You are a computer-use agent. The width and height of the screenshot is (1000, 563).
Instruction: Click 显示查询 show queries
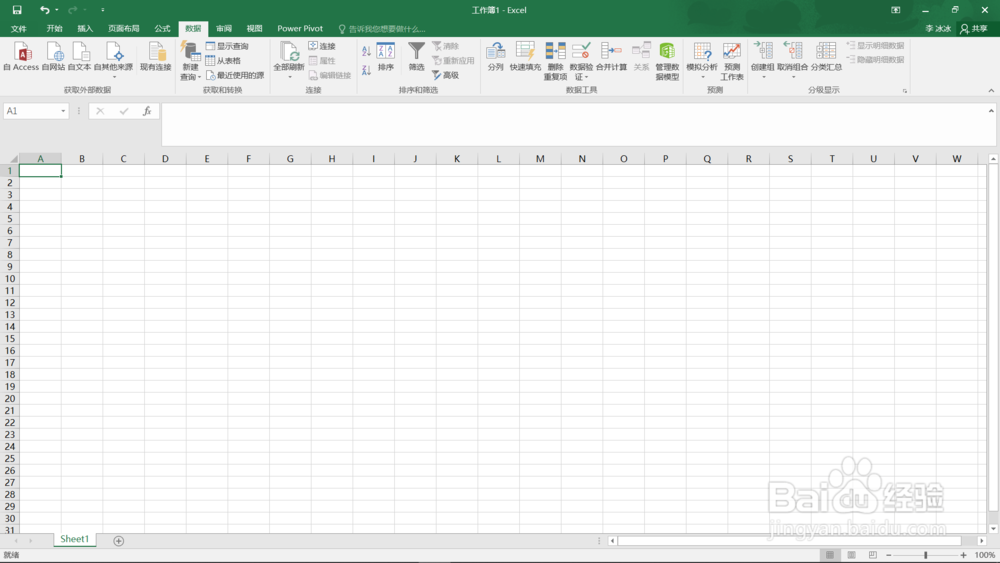227,46
